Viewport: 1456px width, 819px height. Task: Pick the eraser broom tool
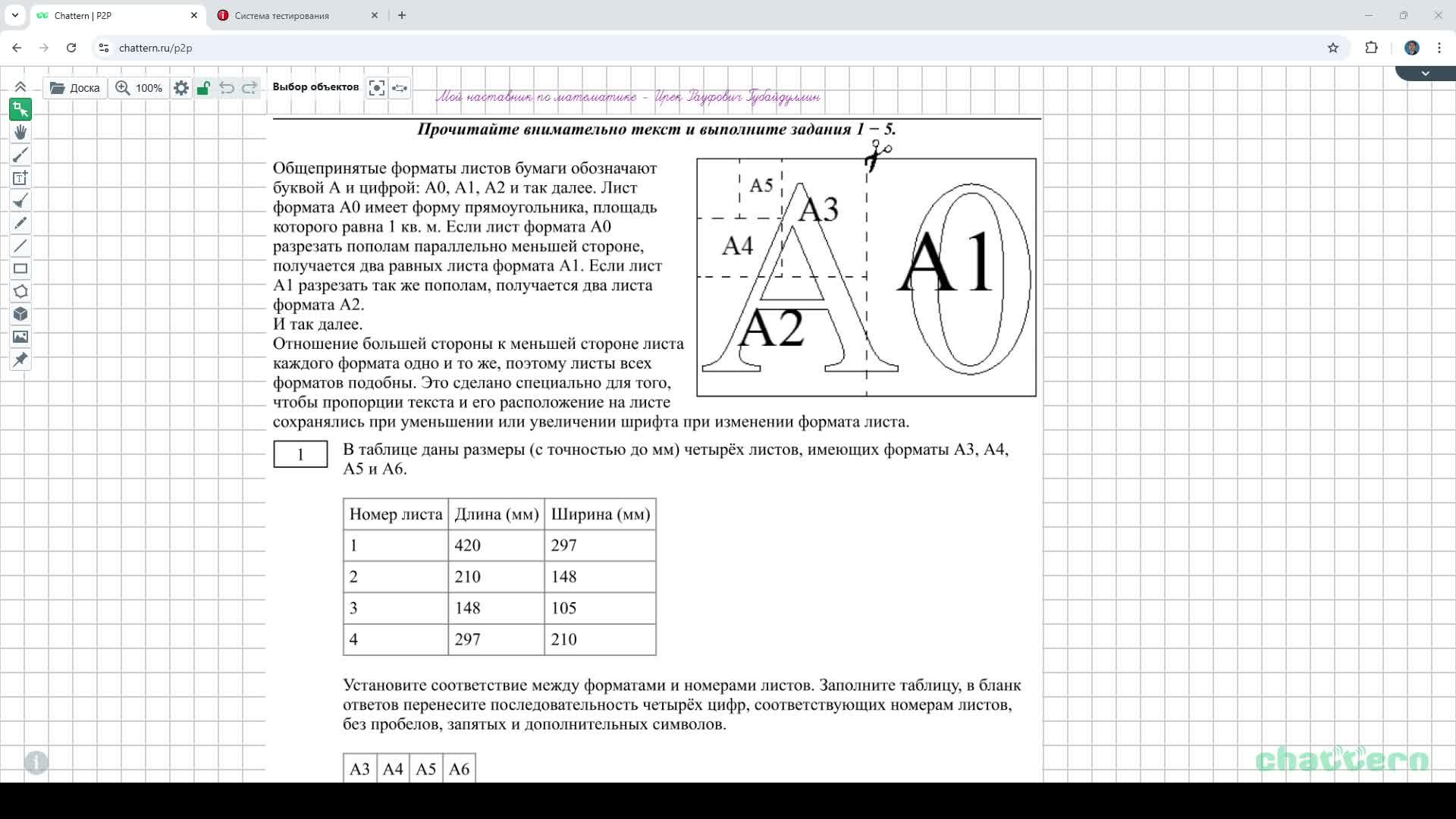(x=20, y=201)
